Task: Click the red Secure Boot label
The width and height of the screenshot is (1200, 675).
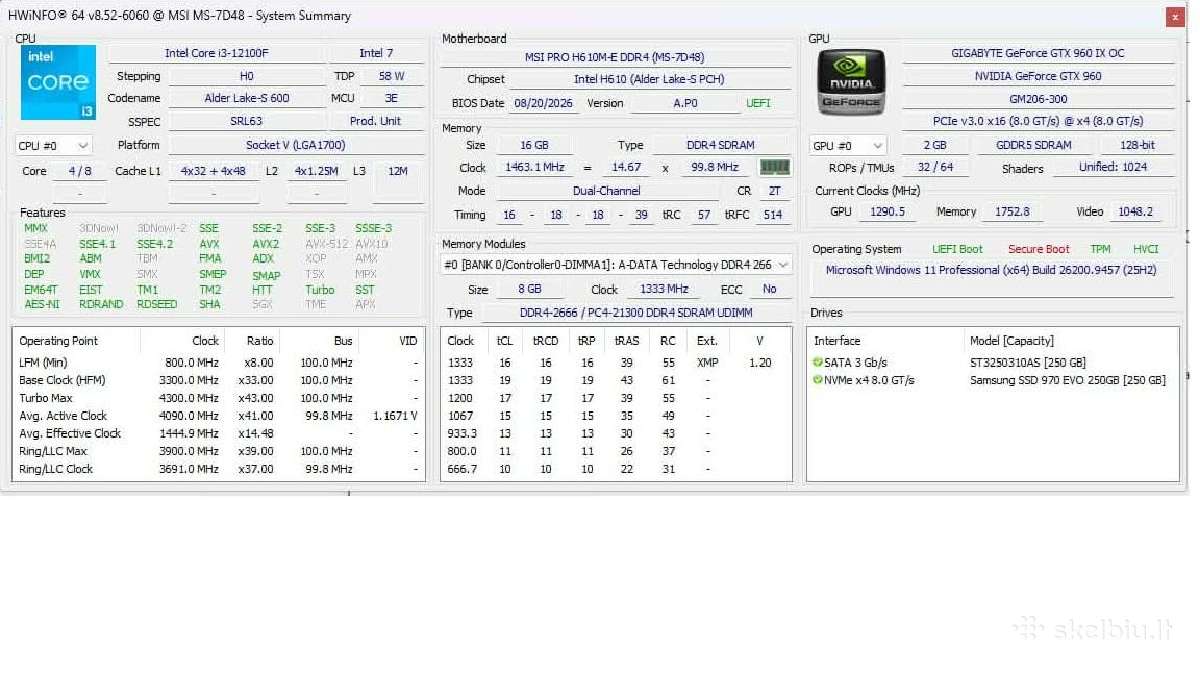Action: (1039, 250)
